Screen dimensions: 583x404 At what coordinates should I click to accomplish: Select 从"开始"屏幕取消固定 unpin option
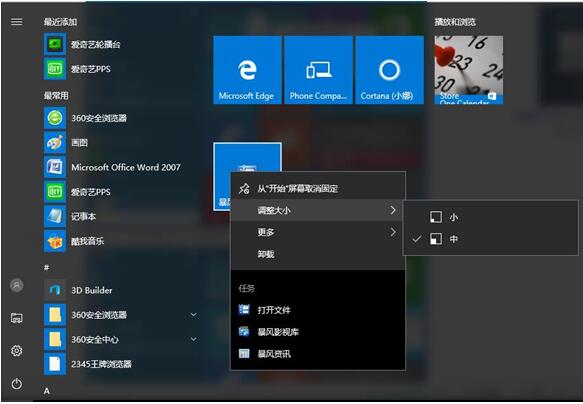point(318,188)
